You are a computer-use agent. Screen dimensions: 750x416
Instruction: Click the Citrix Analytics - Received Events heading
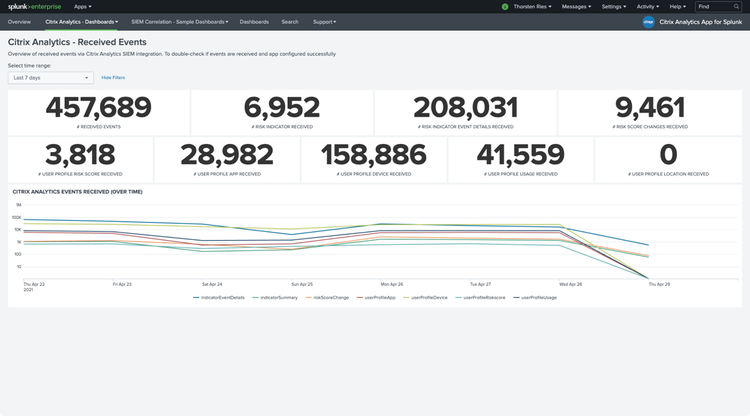77,42
